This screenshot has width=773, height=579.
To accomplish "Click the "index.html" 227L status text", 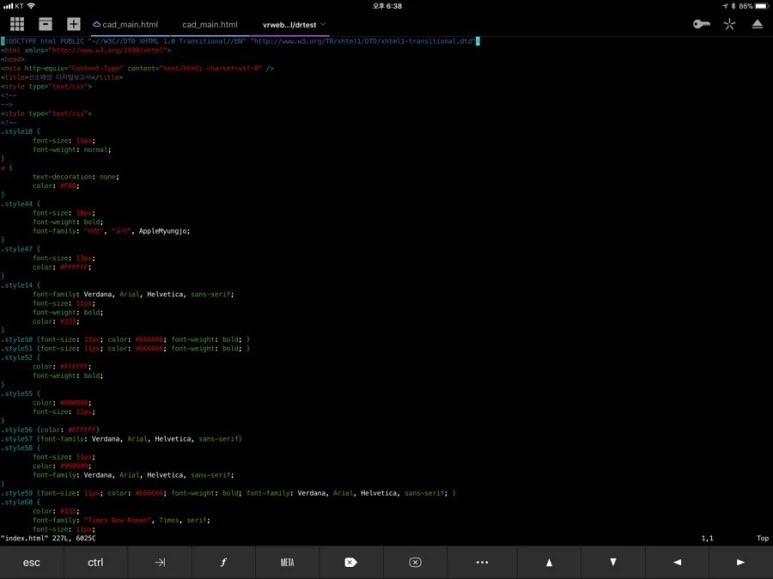I will click(x=48, y=538).
